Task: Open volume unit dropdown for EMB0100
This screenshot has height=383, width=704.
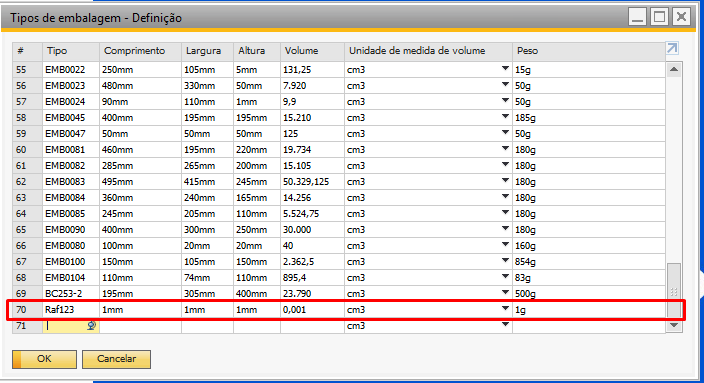Action: (505, 260)
